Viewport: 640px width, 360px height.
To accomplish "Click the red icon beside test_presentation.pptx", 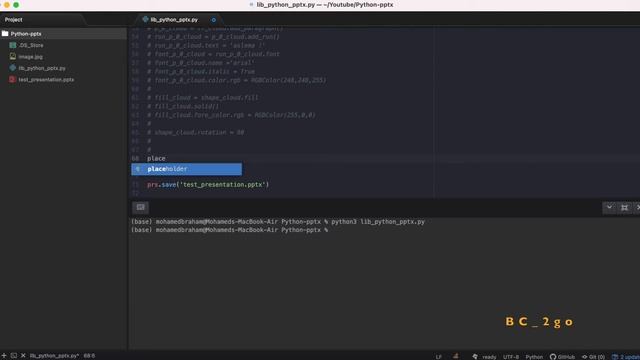I will (13, 79).
